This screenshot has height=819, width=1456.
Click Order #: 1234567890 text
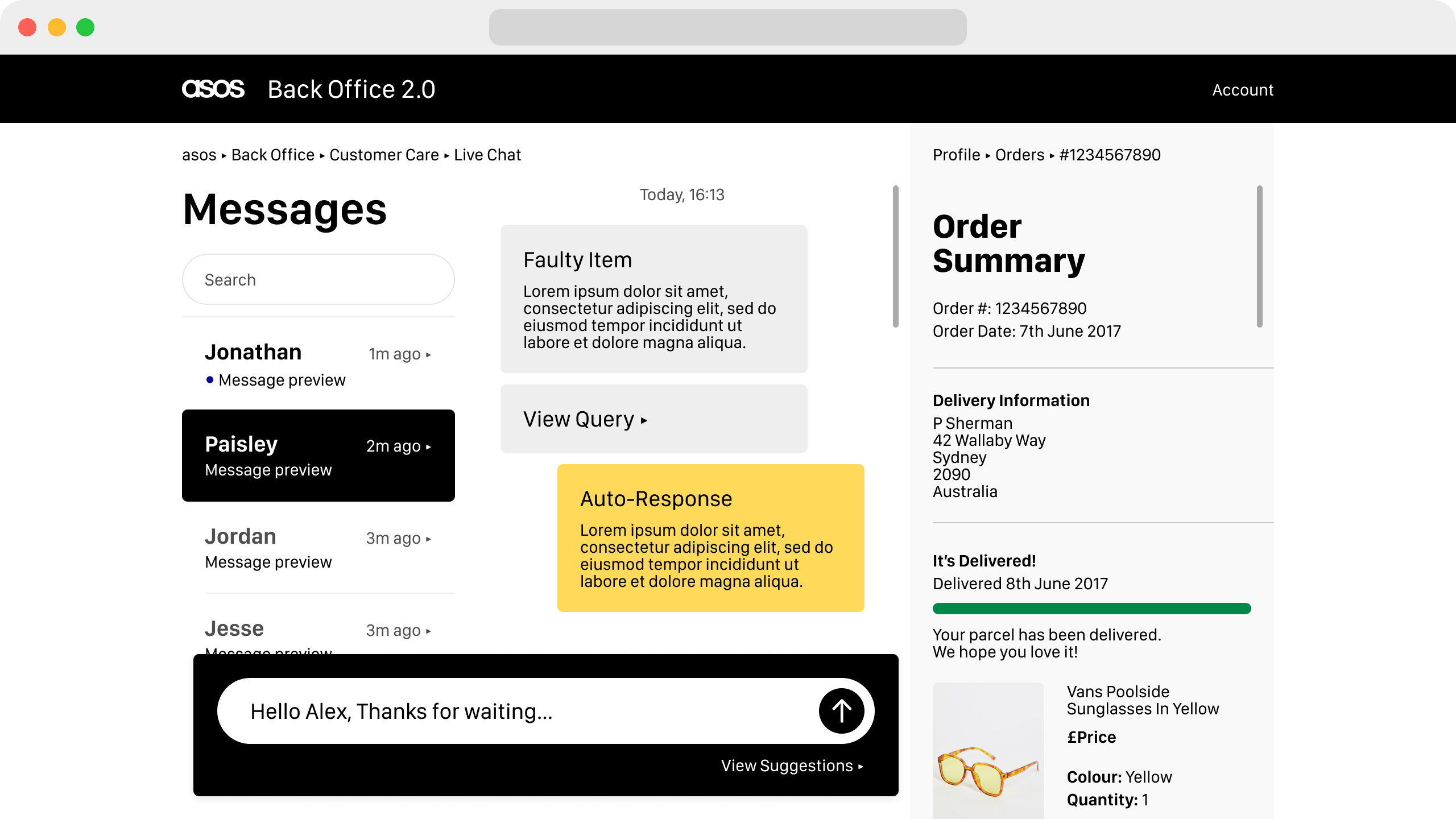pyautogui.click(x=1010, y=308)
